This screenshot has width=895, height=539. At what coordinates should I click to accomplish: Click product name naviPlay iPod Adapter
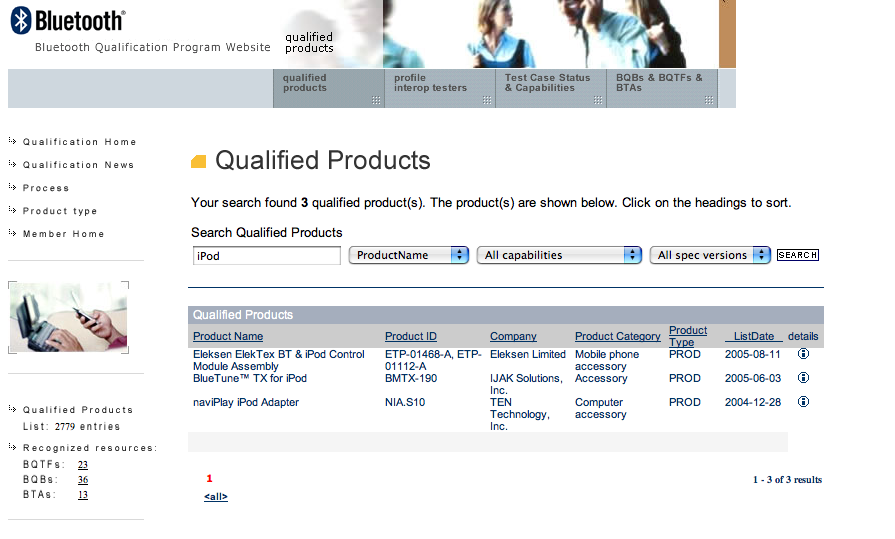[x=246, y=402]
